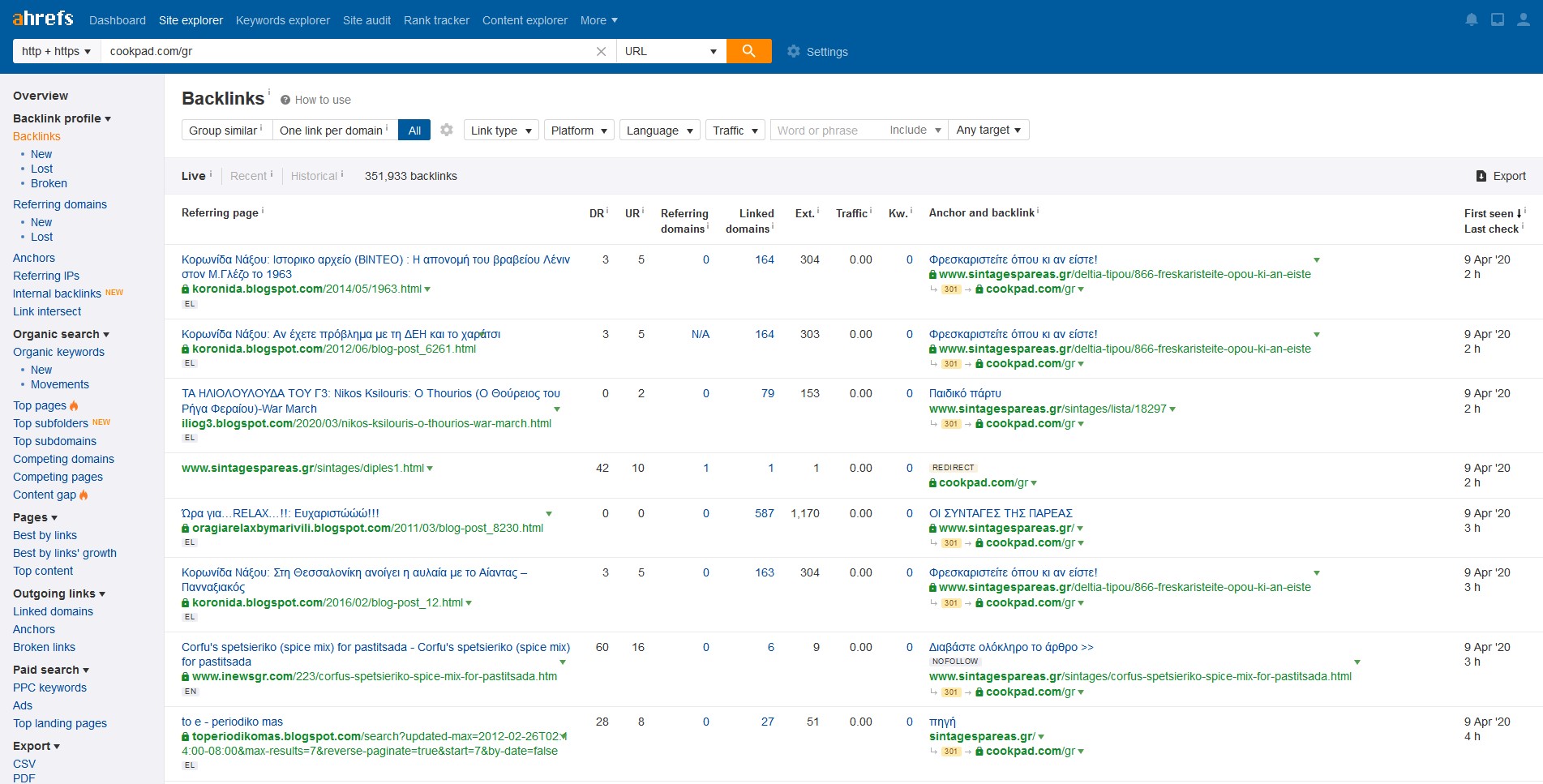Open the URL mode dropdown

click(671, 51)
